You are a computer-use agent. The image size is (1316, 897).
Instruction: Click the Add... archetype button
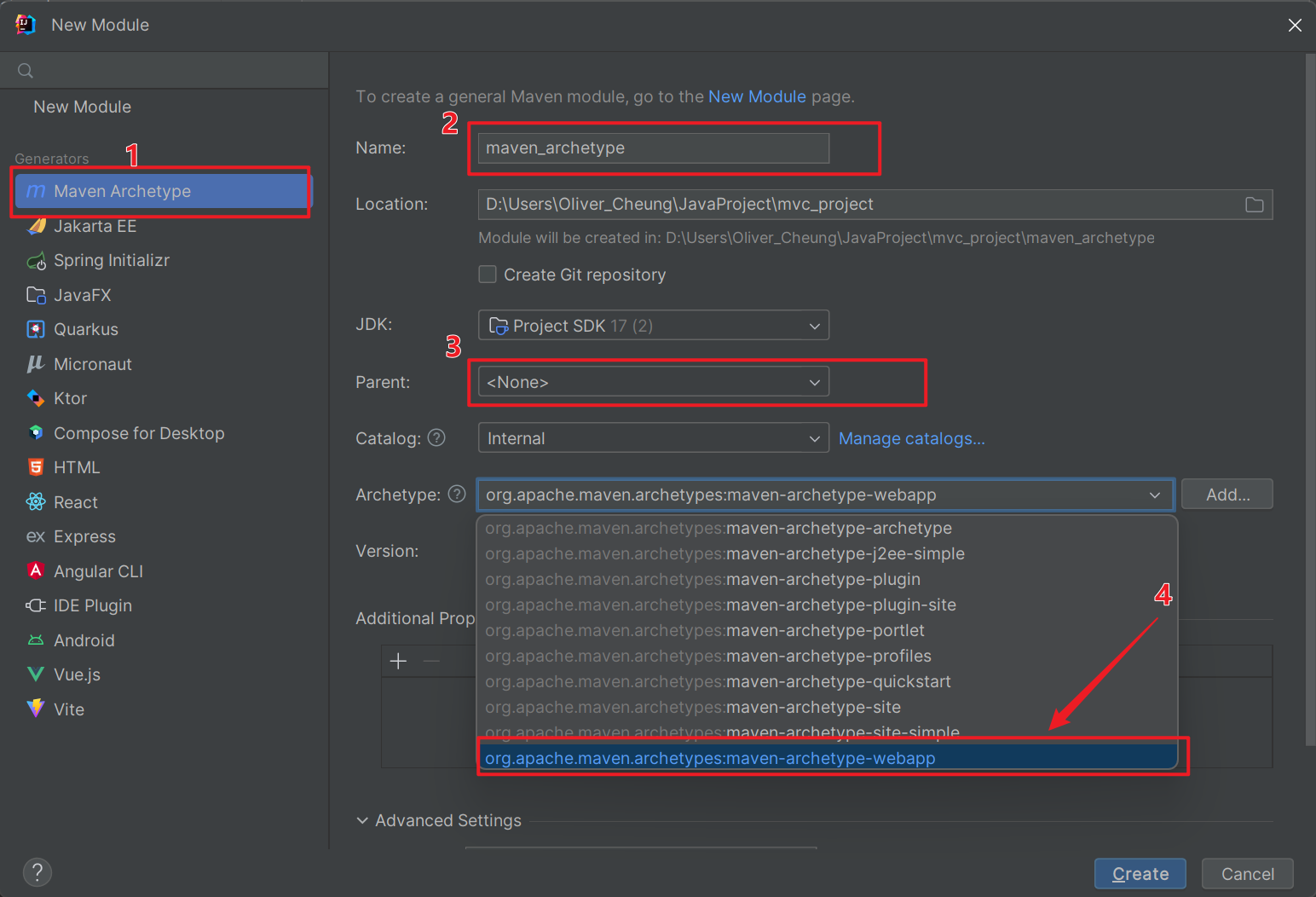pos(1227,495)
